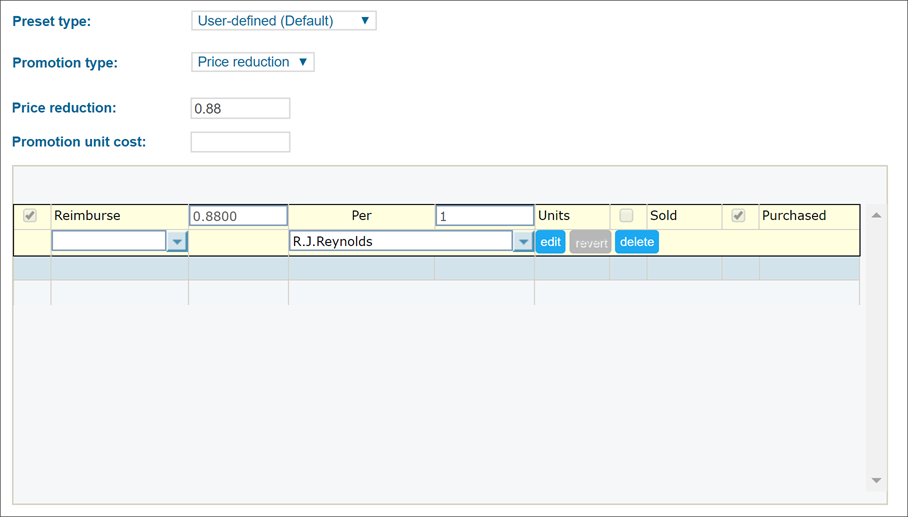Open the Preset type dropdown
This screenshot has width=908, height=517.
pyautogui.click(x=283, y=21)
